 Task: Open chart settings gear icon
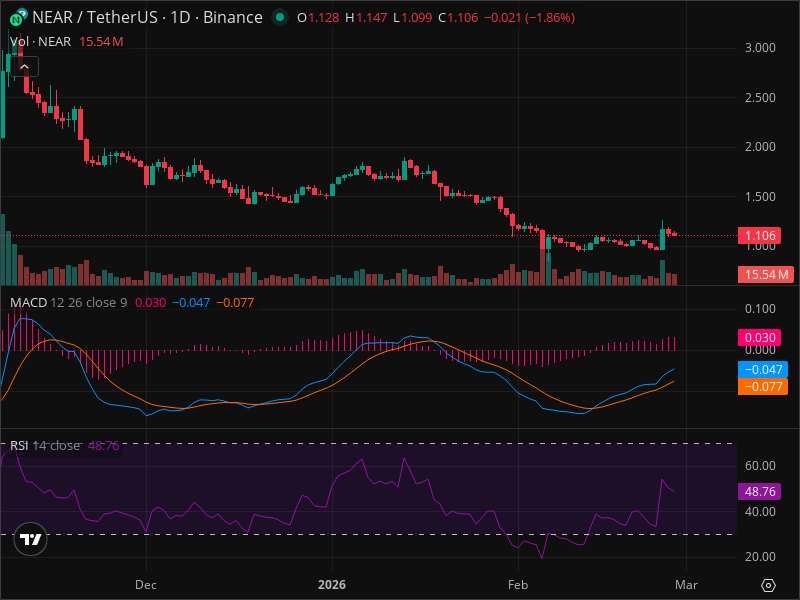click(x=768, y=585)
